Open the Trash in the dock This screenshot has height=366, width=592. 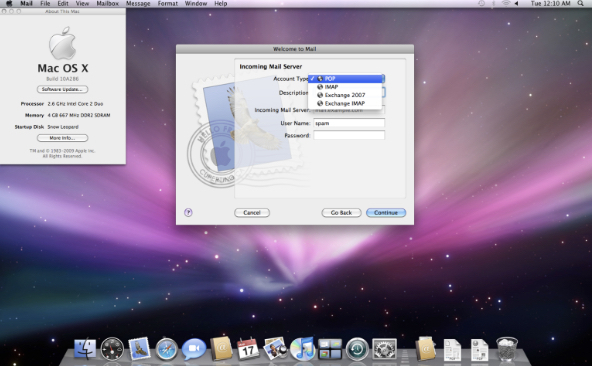coord(507,349)
